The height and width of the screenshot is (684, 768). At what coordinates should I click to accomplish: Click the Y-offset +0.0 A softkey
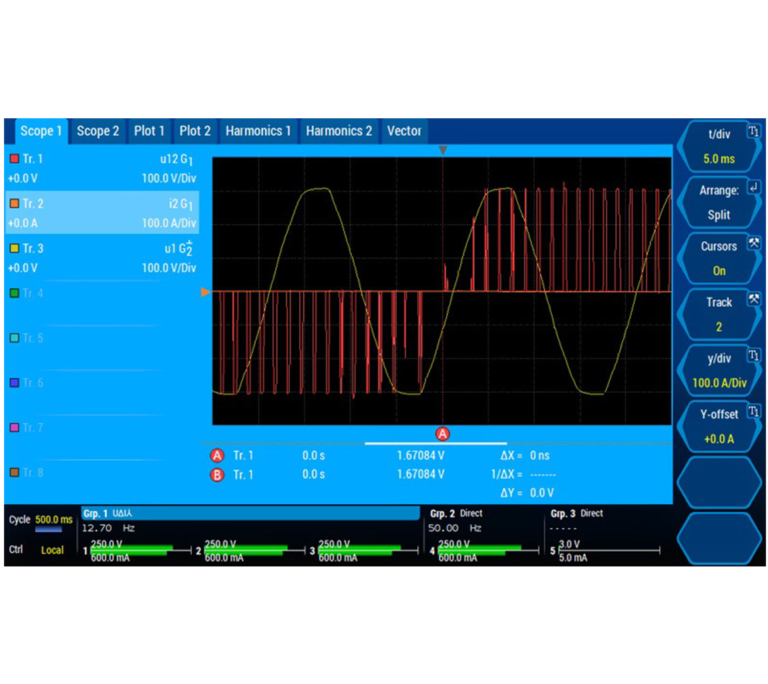point(719,426)
